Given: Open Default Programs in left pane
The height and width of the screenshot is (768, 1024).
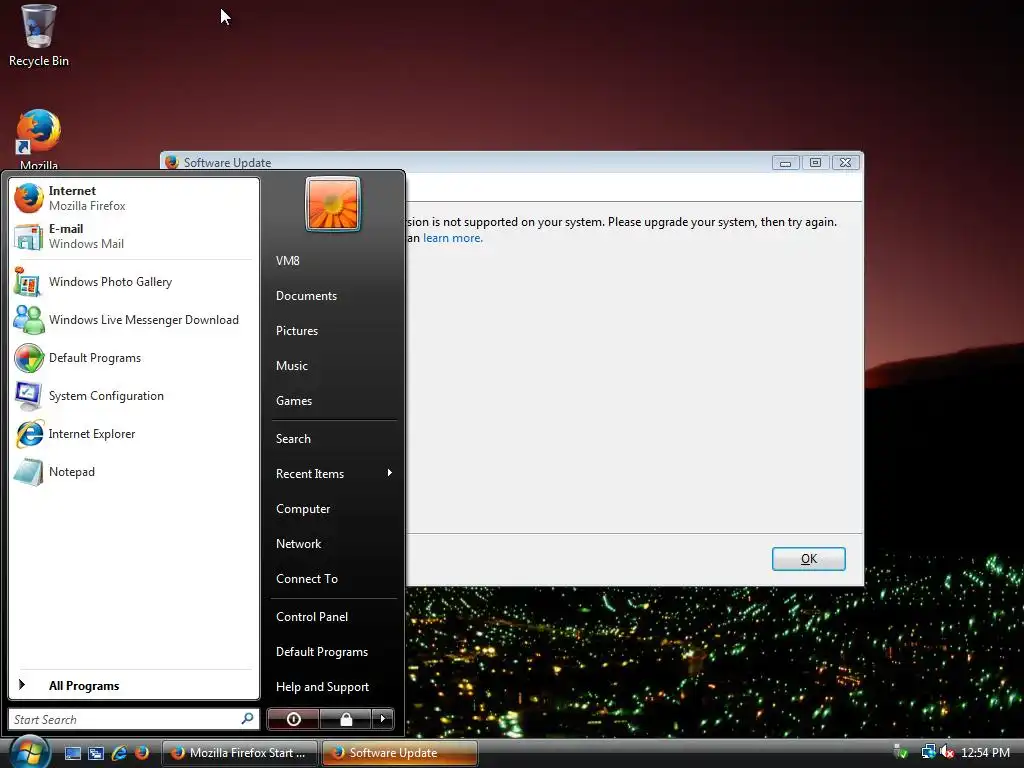Looking at the screenshot, I should click(134, 358).
